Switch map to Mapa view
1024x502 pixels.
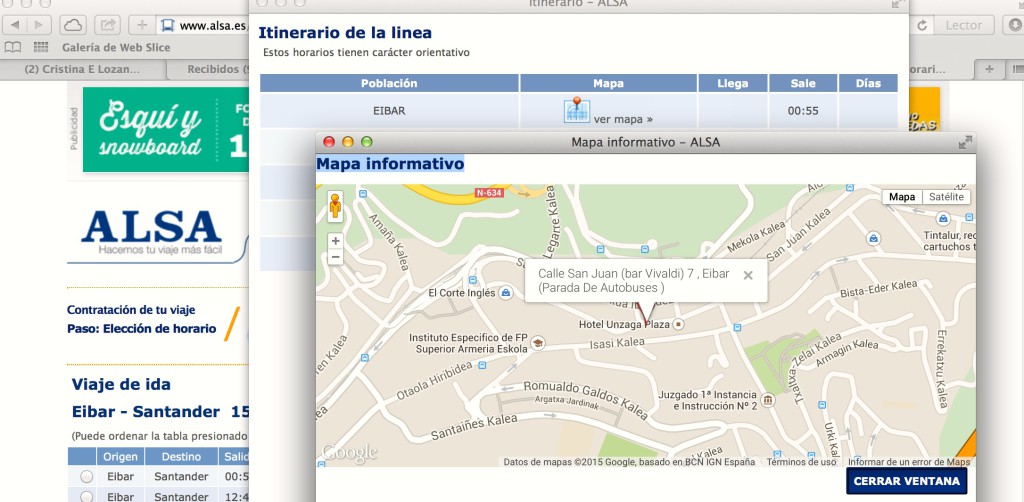point(902,197)
